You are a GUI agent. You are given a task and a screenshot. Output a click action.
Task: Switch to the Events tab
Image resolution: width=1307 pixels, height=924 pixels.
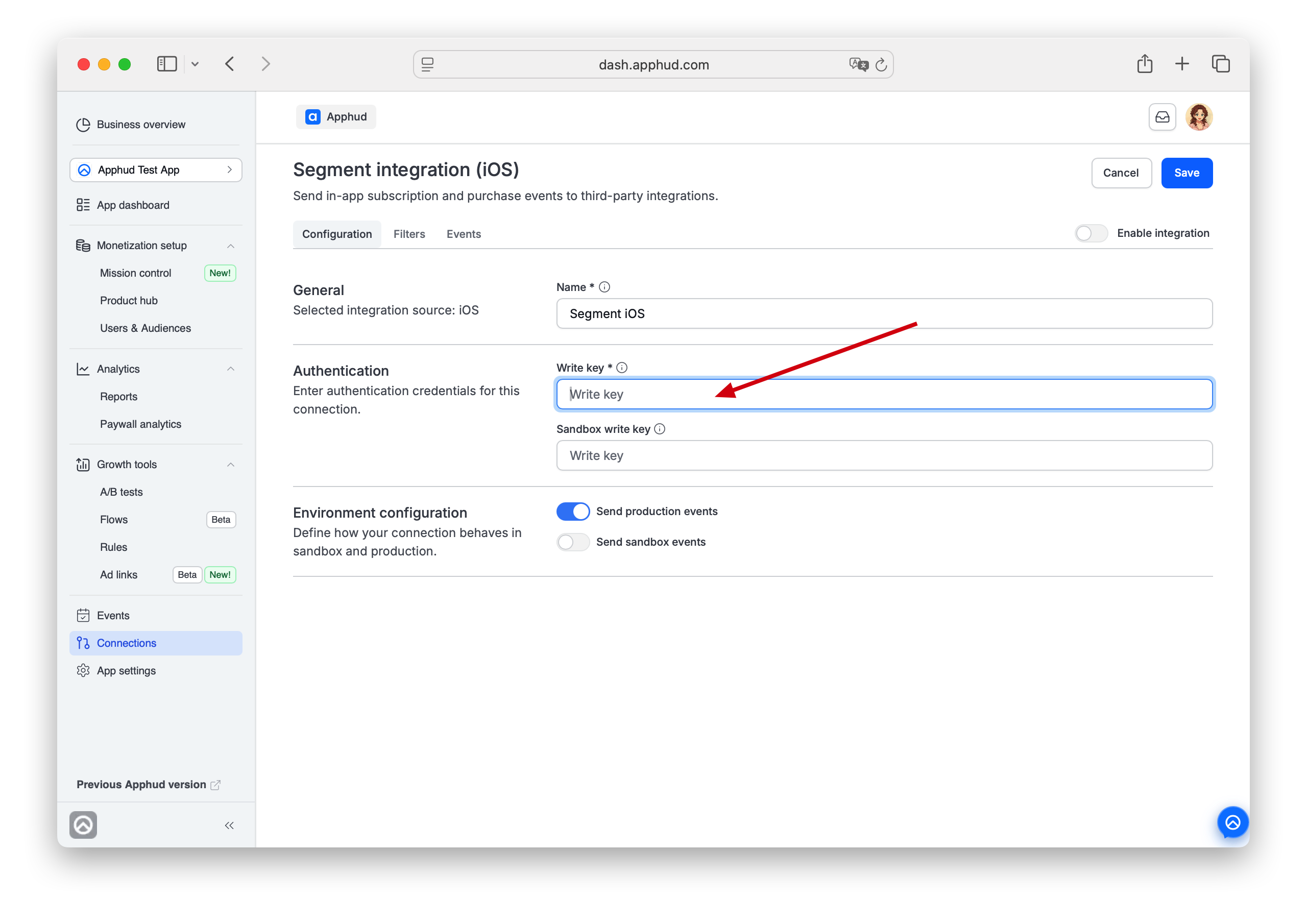pos(464,234)
